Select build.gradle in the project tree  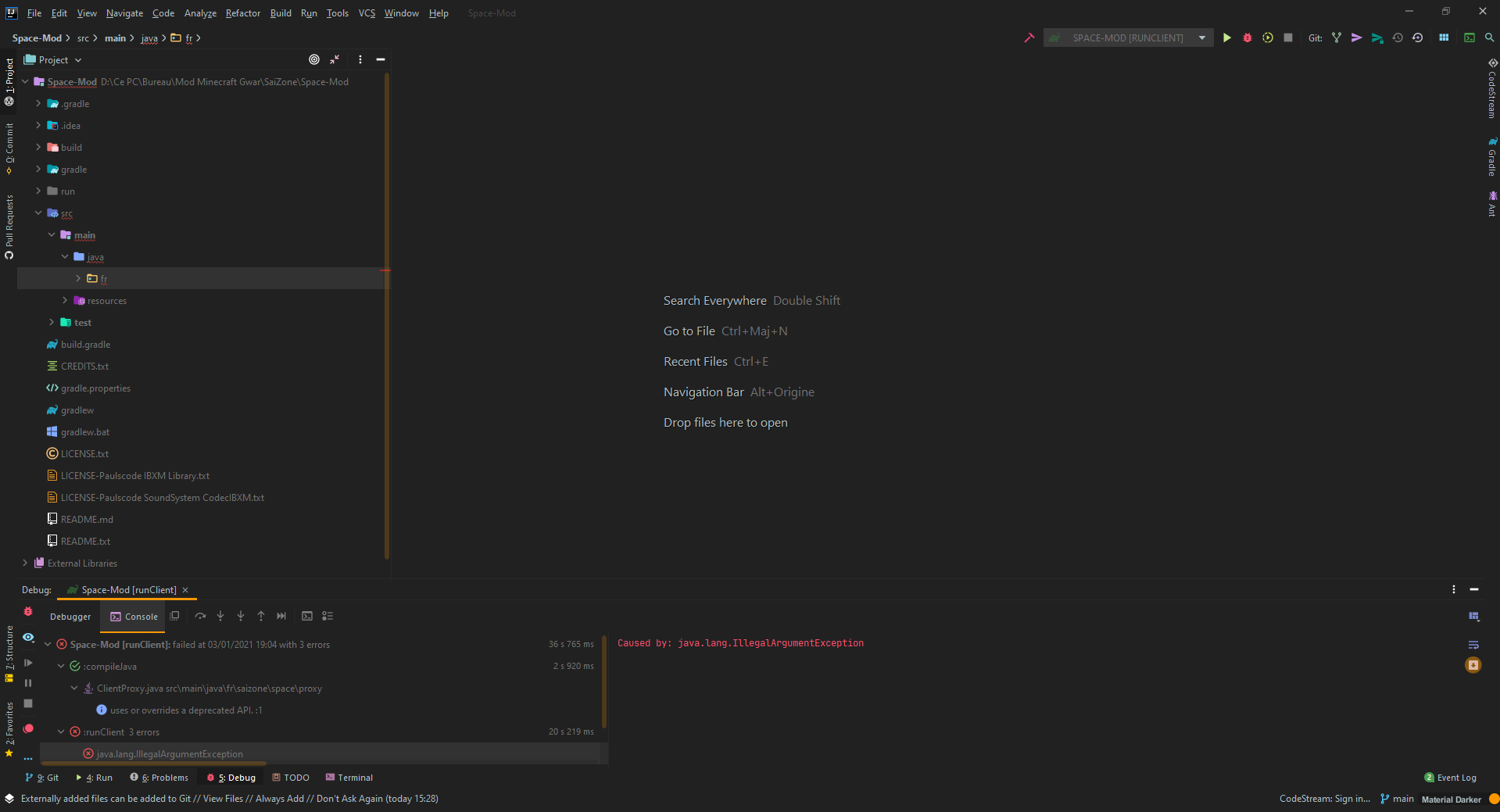(x=85, y=345)
